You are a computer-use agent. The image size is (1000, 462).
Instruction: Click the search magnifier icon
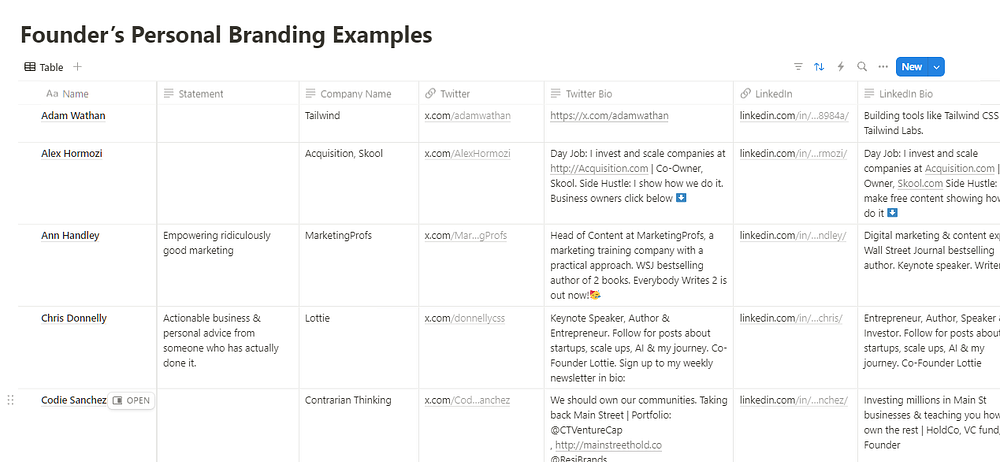tap(861, 67)
